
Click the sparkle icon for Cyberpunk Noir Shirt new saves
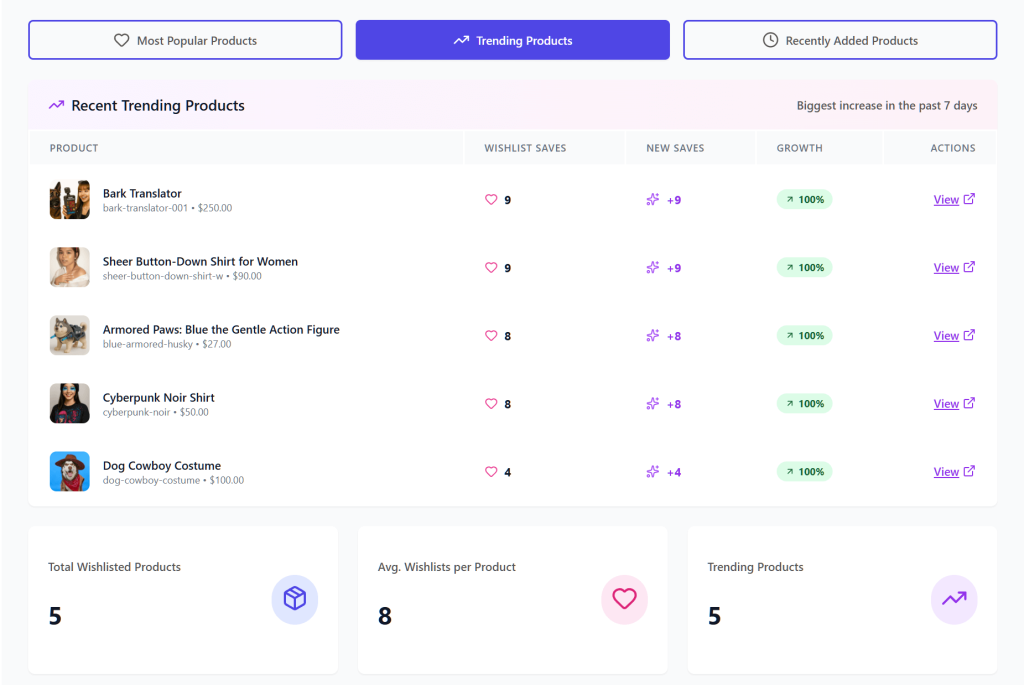coord(655,403)
